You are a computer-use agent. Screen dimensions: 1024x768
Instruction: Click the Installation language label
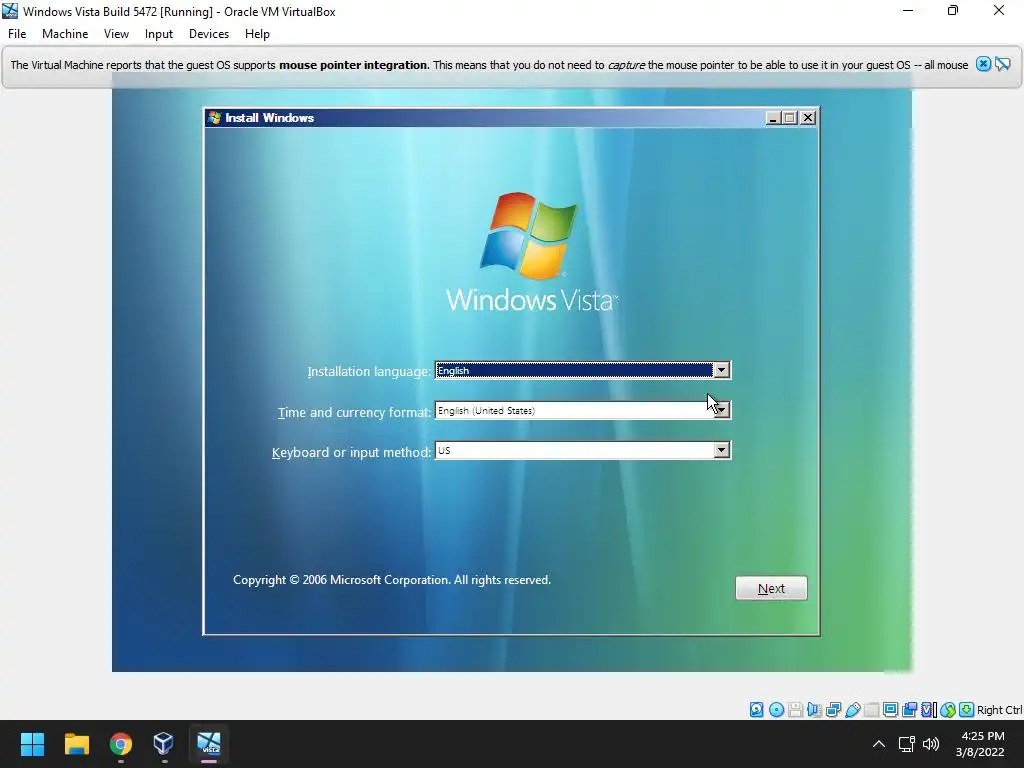coord(369,372)
